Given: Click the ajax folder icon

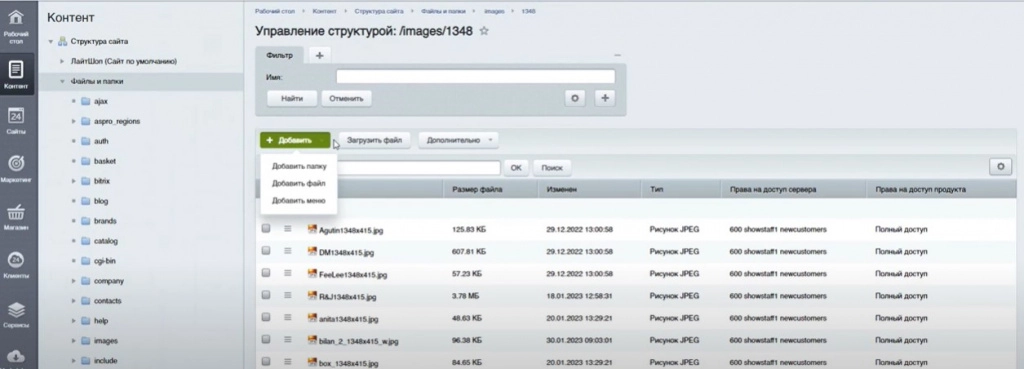Looking at the screenshot, I should point(86,101).
